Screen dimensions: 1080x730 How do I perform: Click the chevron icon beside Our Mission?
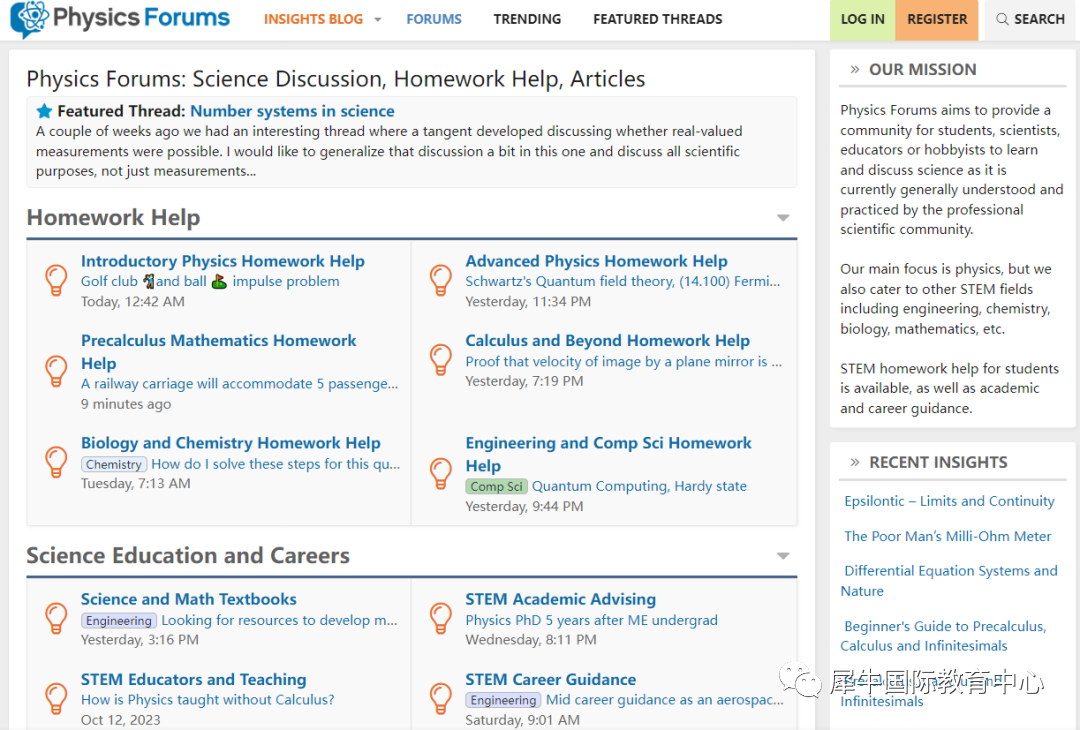[855, 70]
